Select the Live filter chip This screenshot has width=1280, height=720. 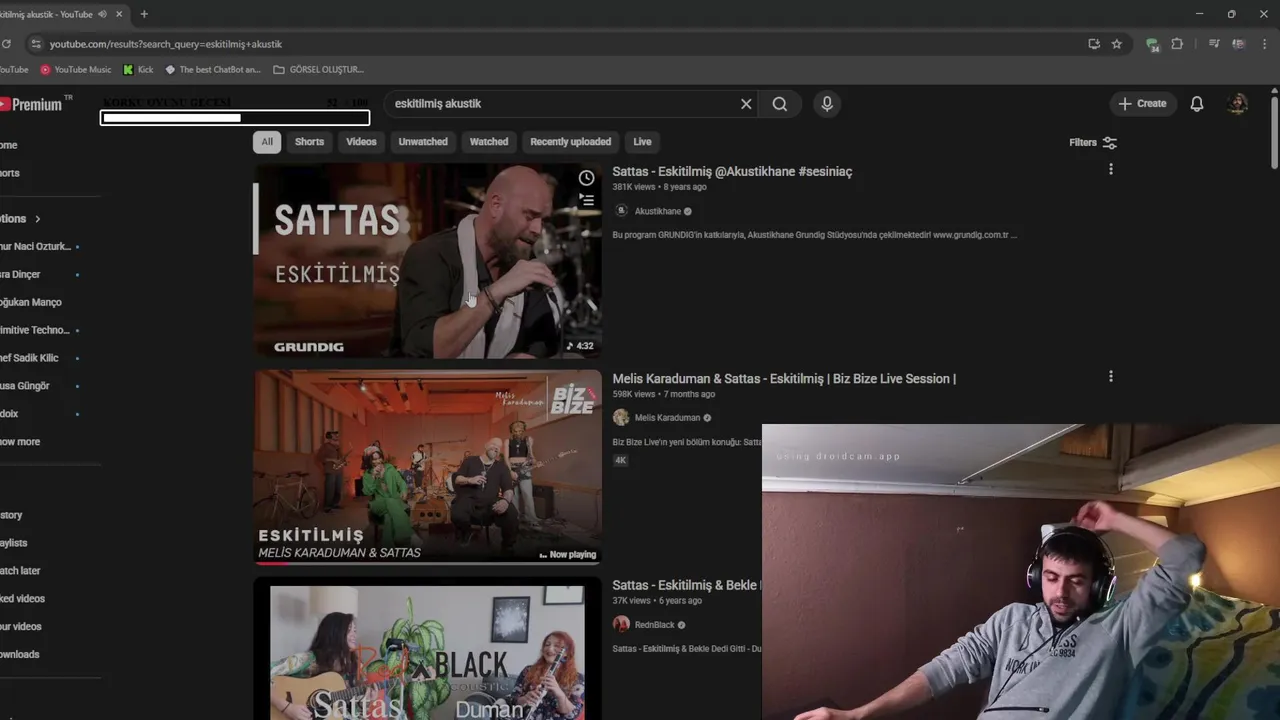click(642, 142)
